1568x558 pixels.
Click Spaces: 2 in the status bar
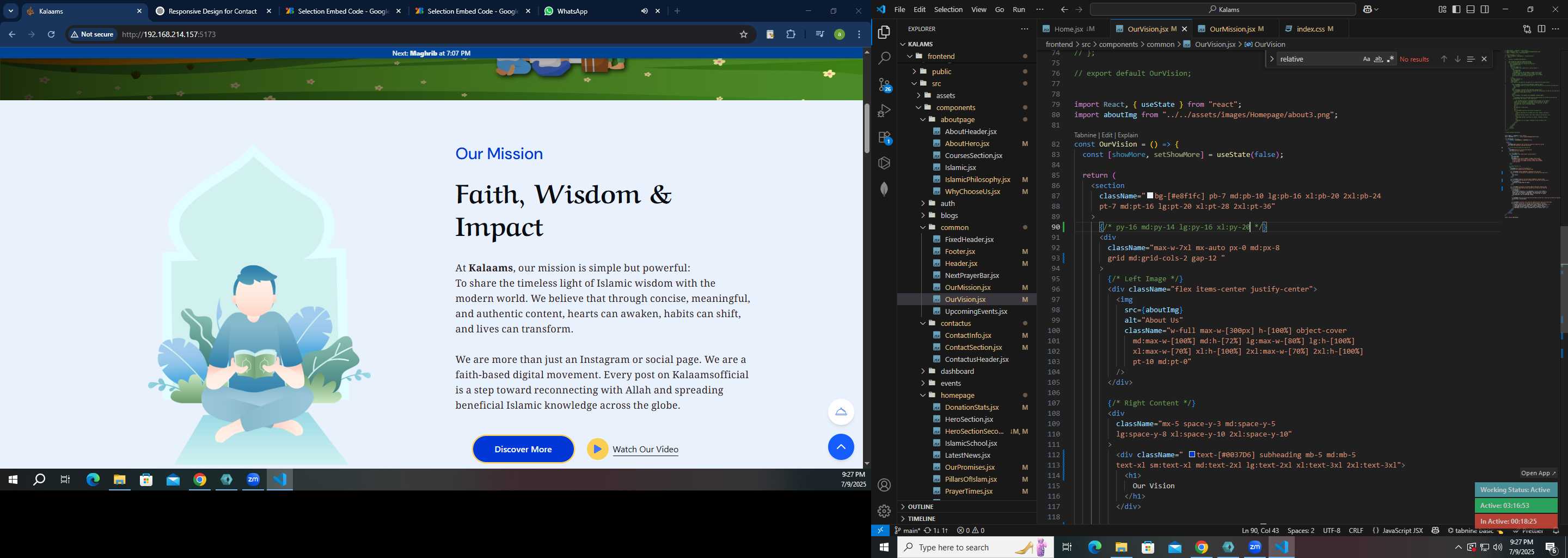point(1301,531)
